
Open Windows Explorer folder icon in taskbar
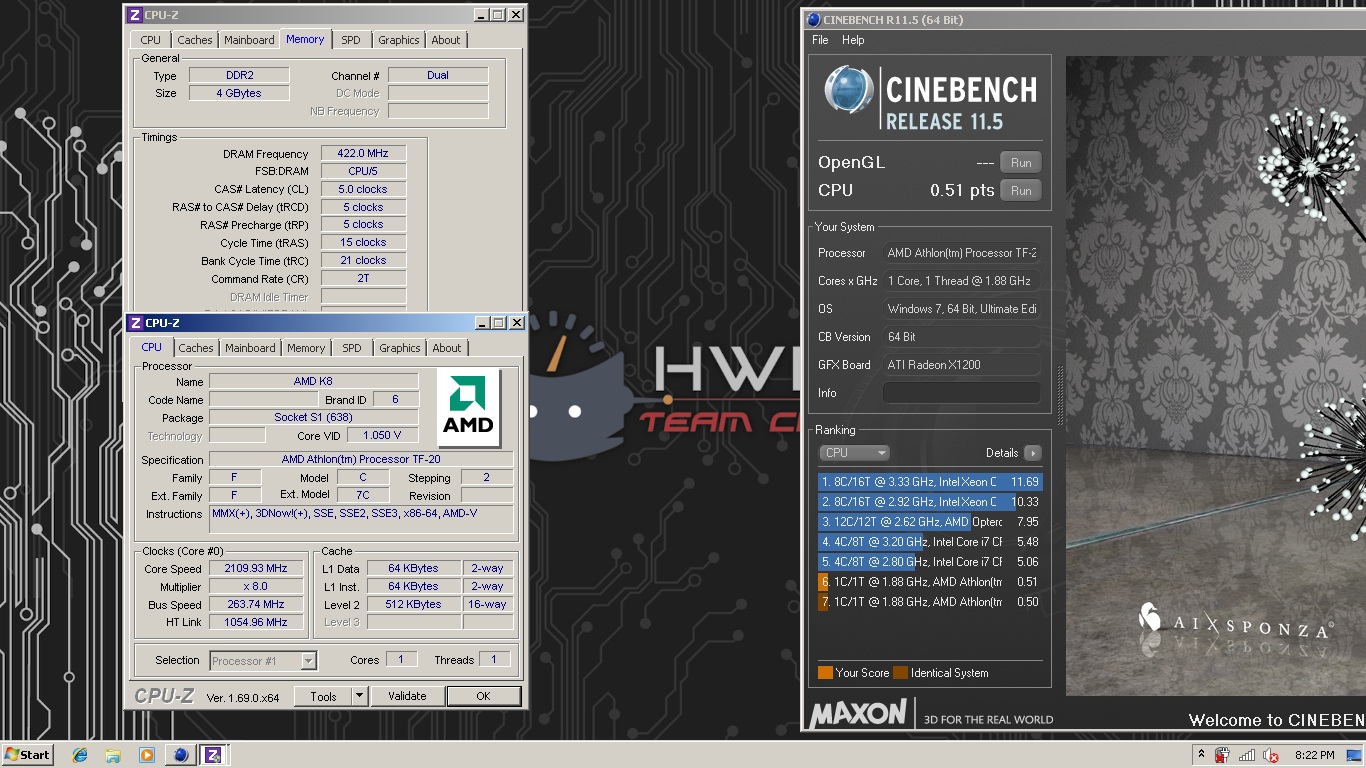point(113,755)
